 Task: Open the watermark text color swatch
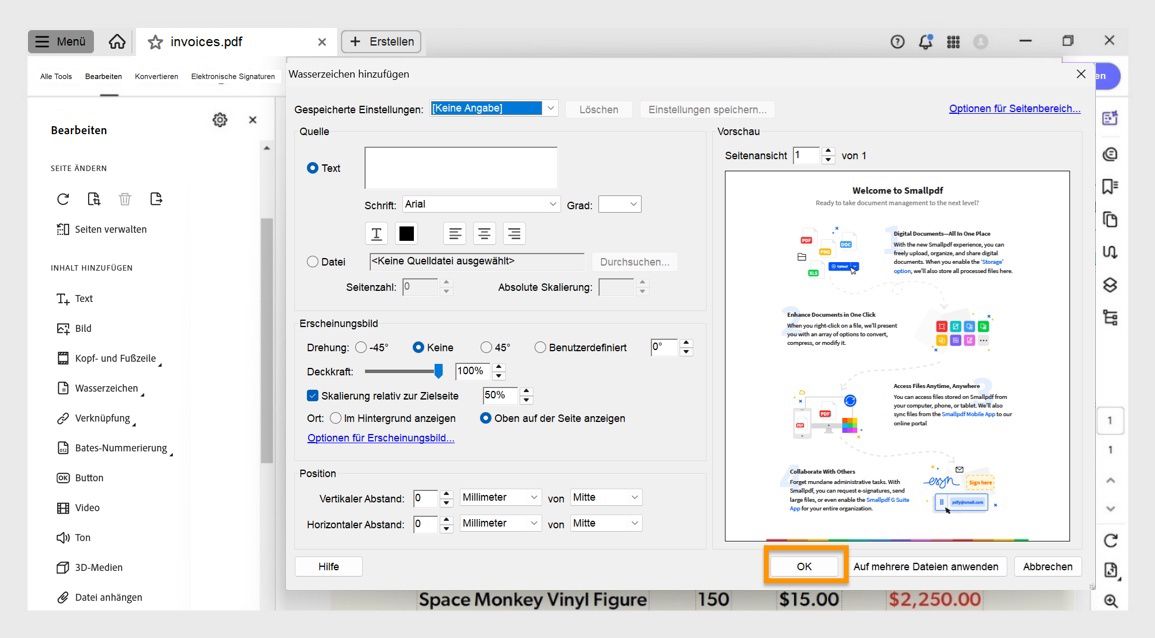click(x=405, y=233)
